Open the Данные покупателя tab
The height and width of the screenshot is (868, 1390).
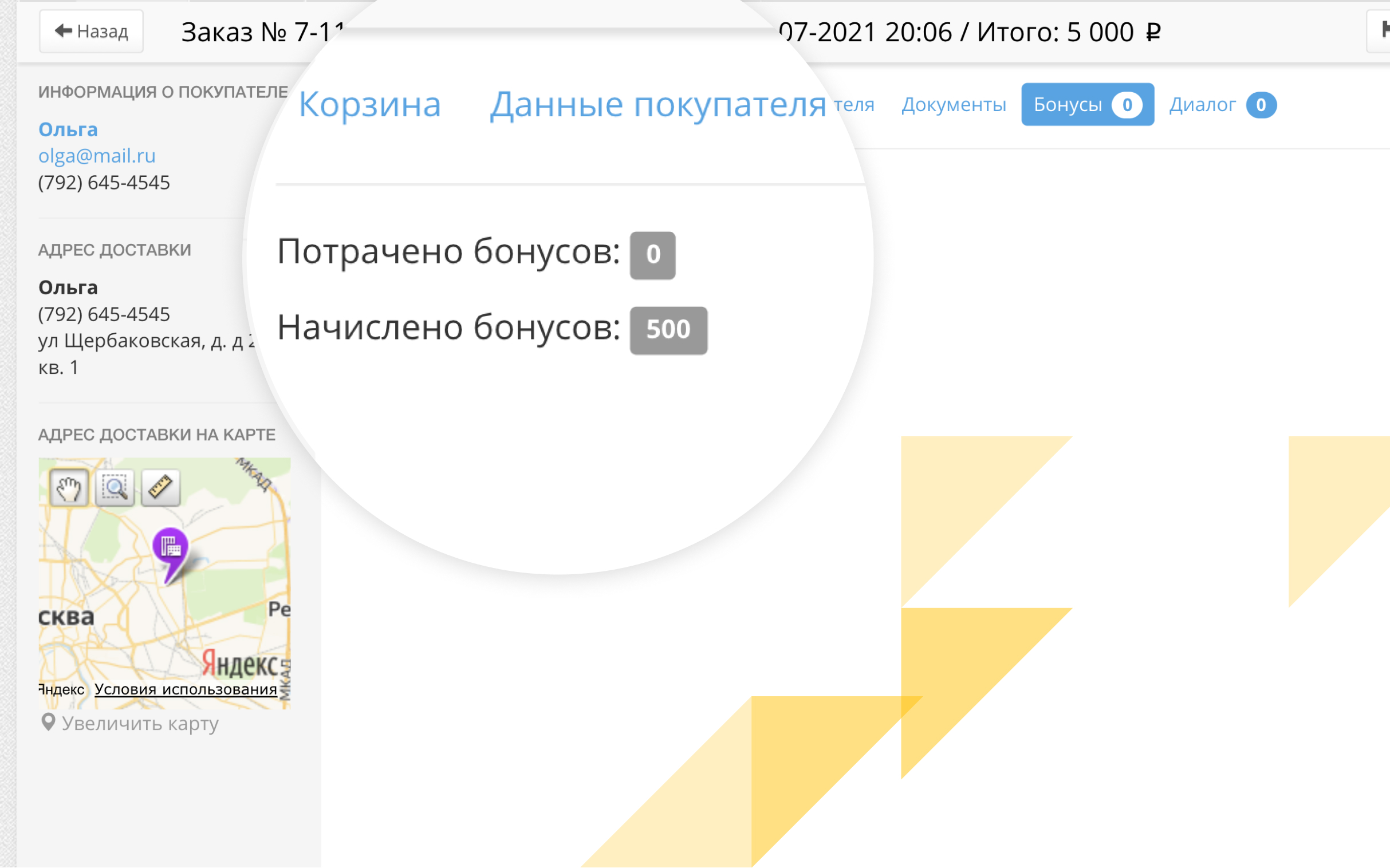point(658,105)
